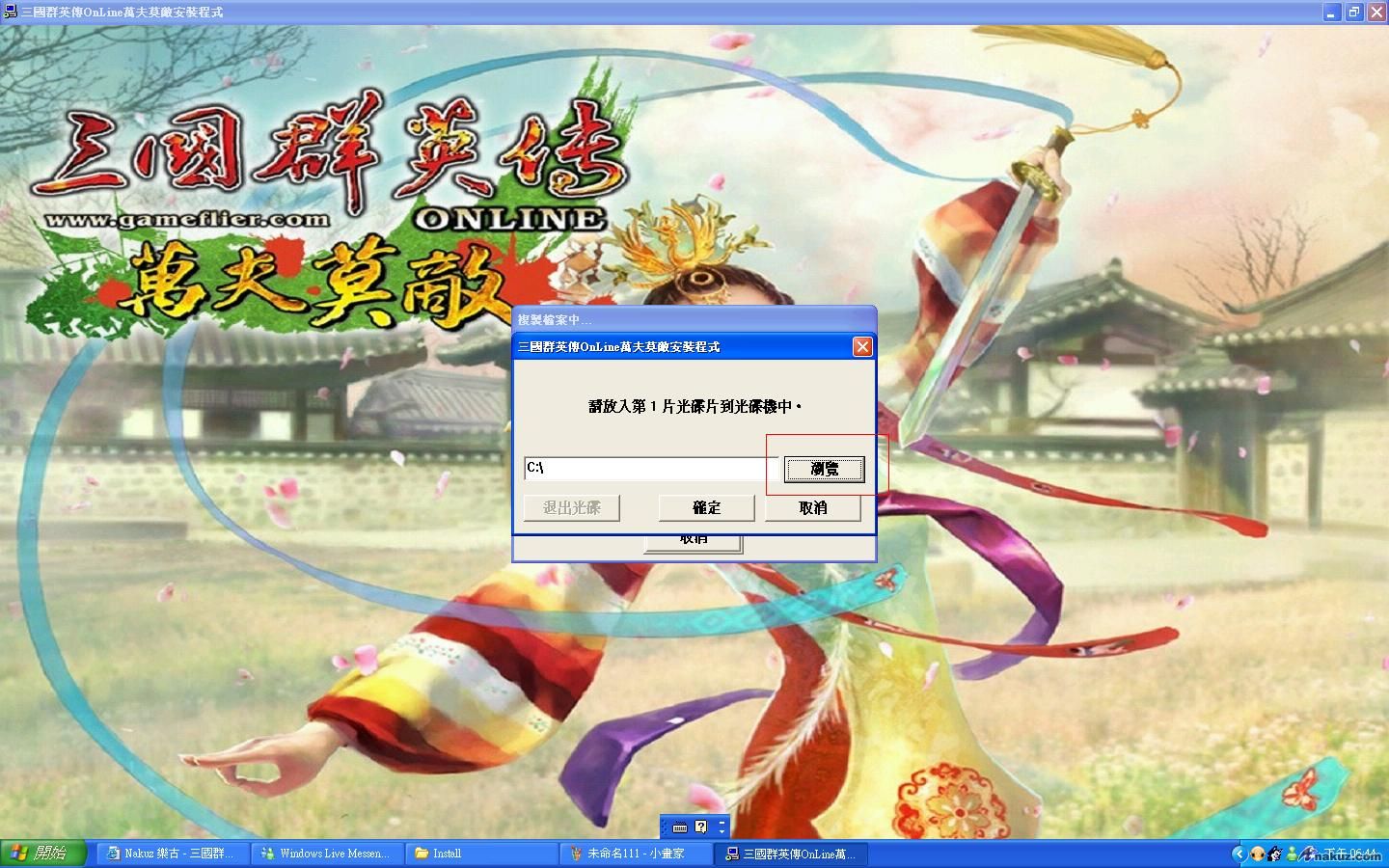Switch to the 未命名111 - 小畫家 taskbar item
The image size is (1389, 868).
pos(636,854)
